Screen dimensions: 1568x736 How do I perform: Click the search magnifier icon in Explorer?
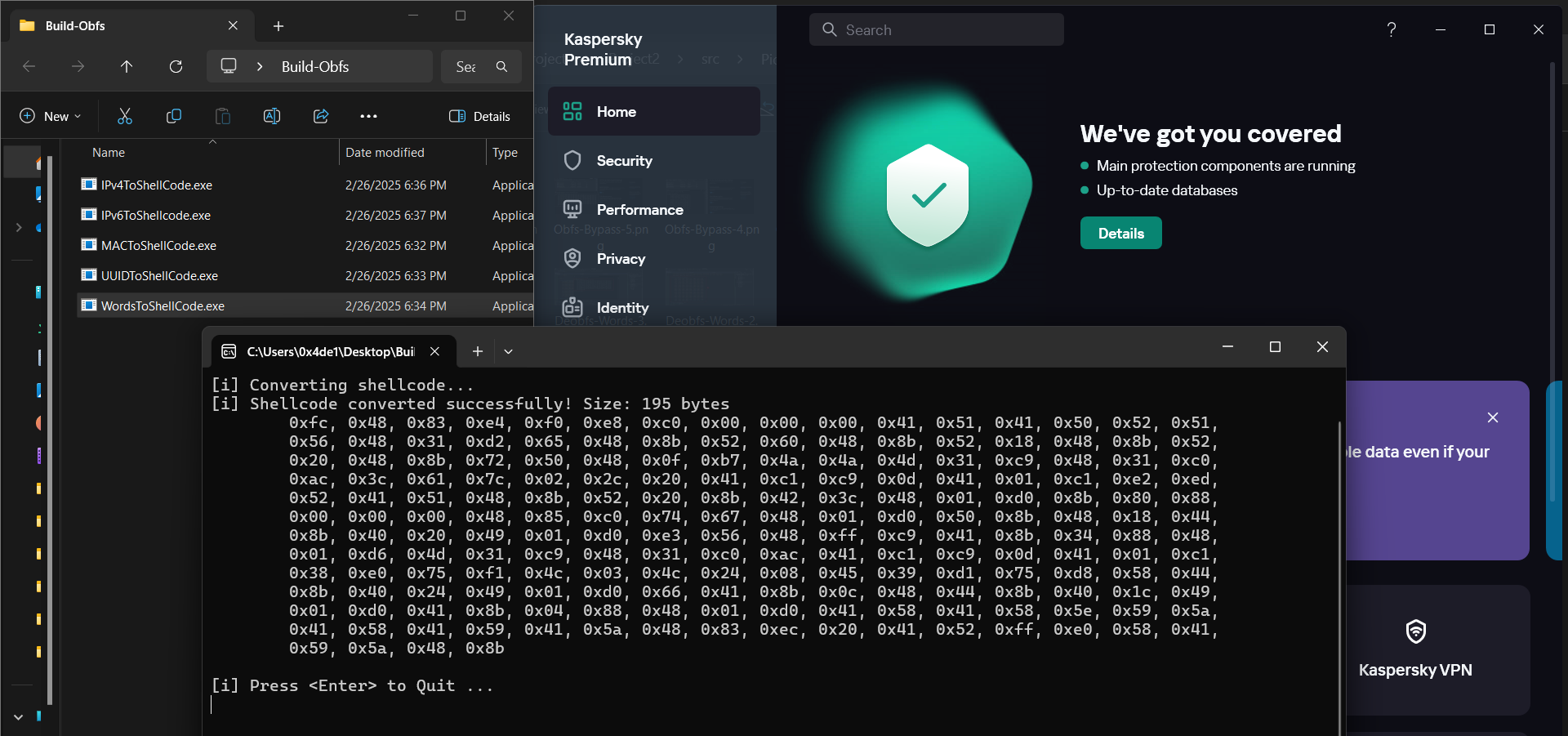tap(501, 66)
